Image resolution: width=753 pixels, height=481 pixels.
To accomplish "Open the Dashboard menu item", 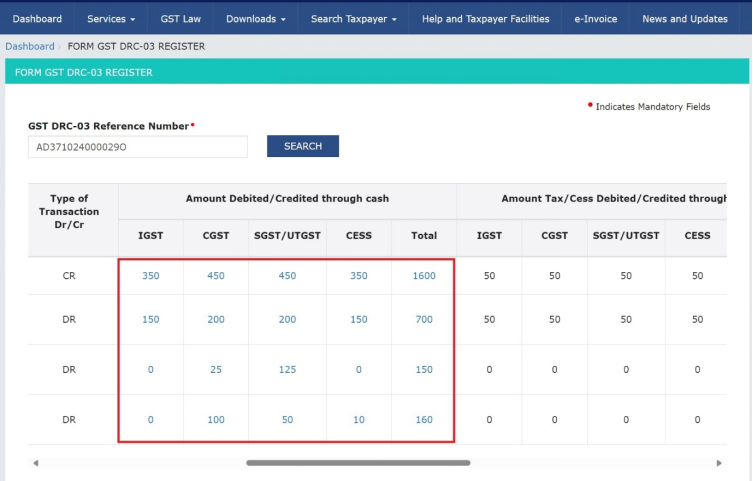I will 37,19.
